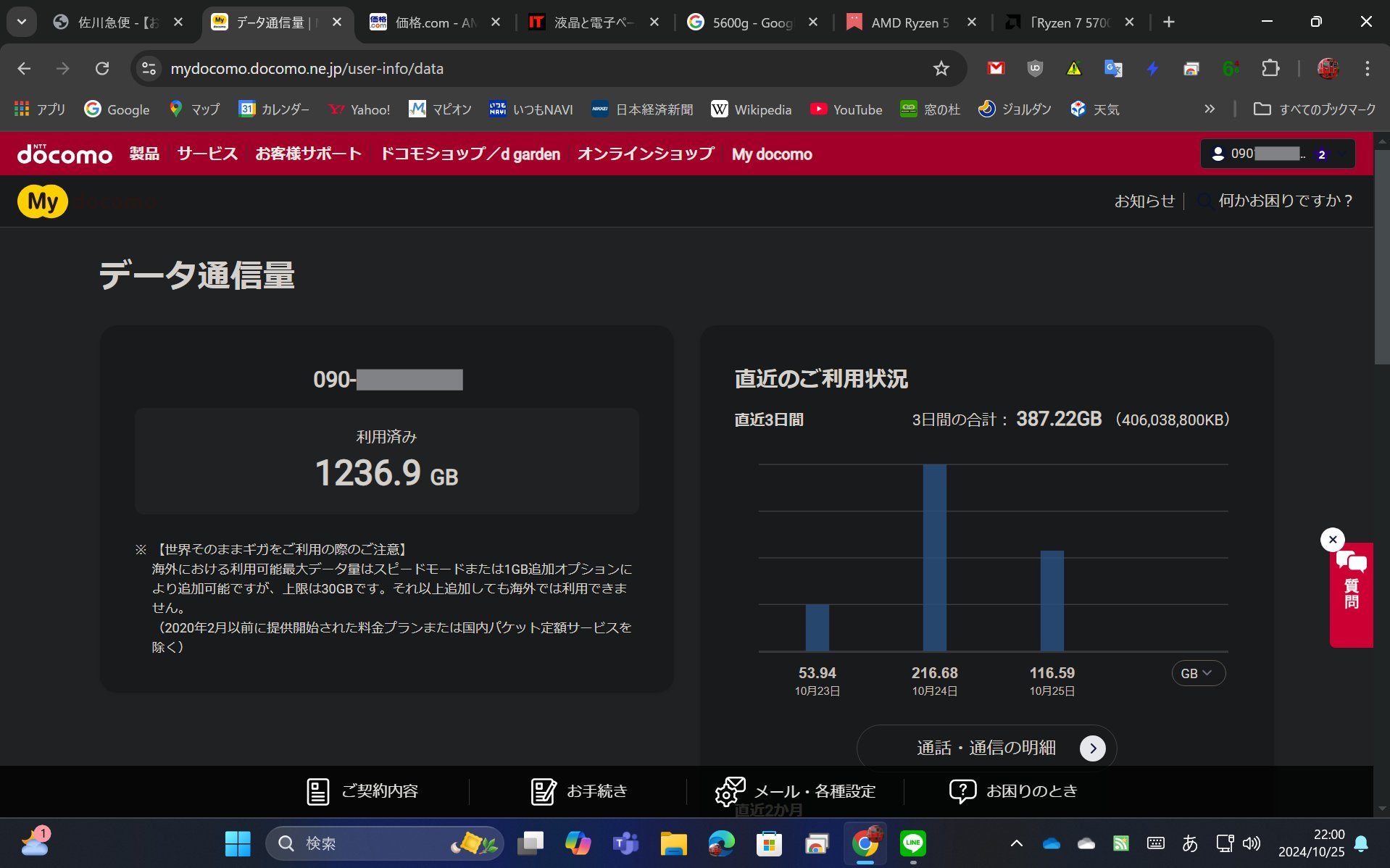
Task: Open the Extensions puzzle icon
Action: pyautogui.click(x=1270, y=69)
